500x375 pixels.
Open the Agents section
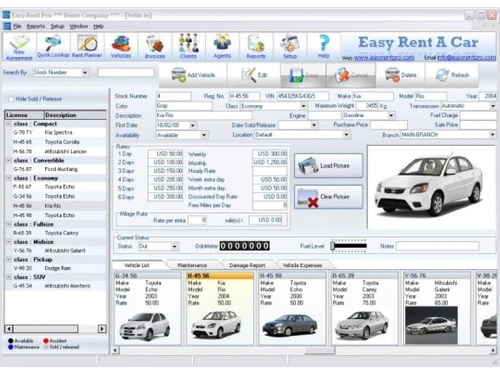[222, 47]
